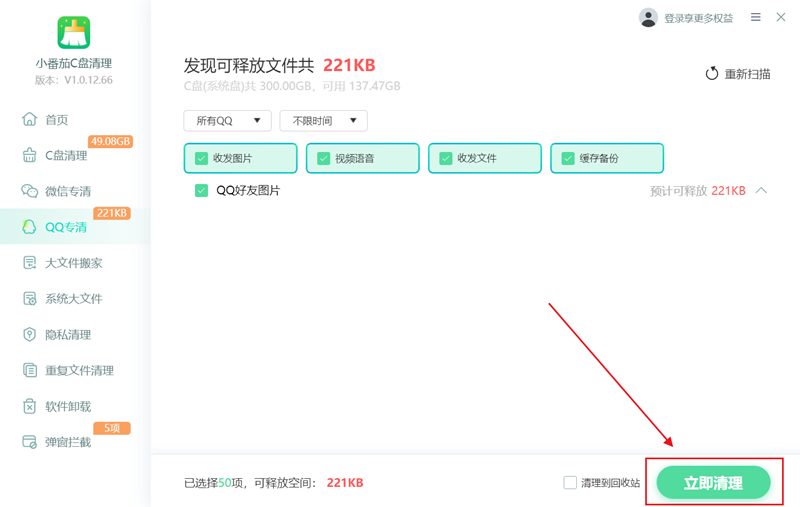The height and width of the screenshot is (507, 800).
Task: Switch to 系统大文件 menu item
Action: 76,298
